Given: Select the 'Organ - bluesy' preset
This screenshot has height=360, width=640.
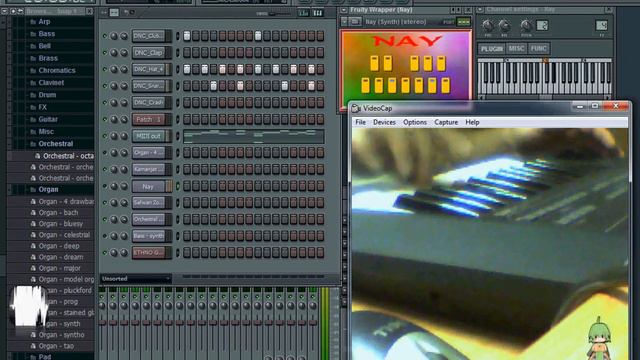Looking at the screenshot, I should pos(60,224).
